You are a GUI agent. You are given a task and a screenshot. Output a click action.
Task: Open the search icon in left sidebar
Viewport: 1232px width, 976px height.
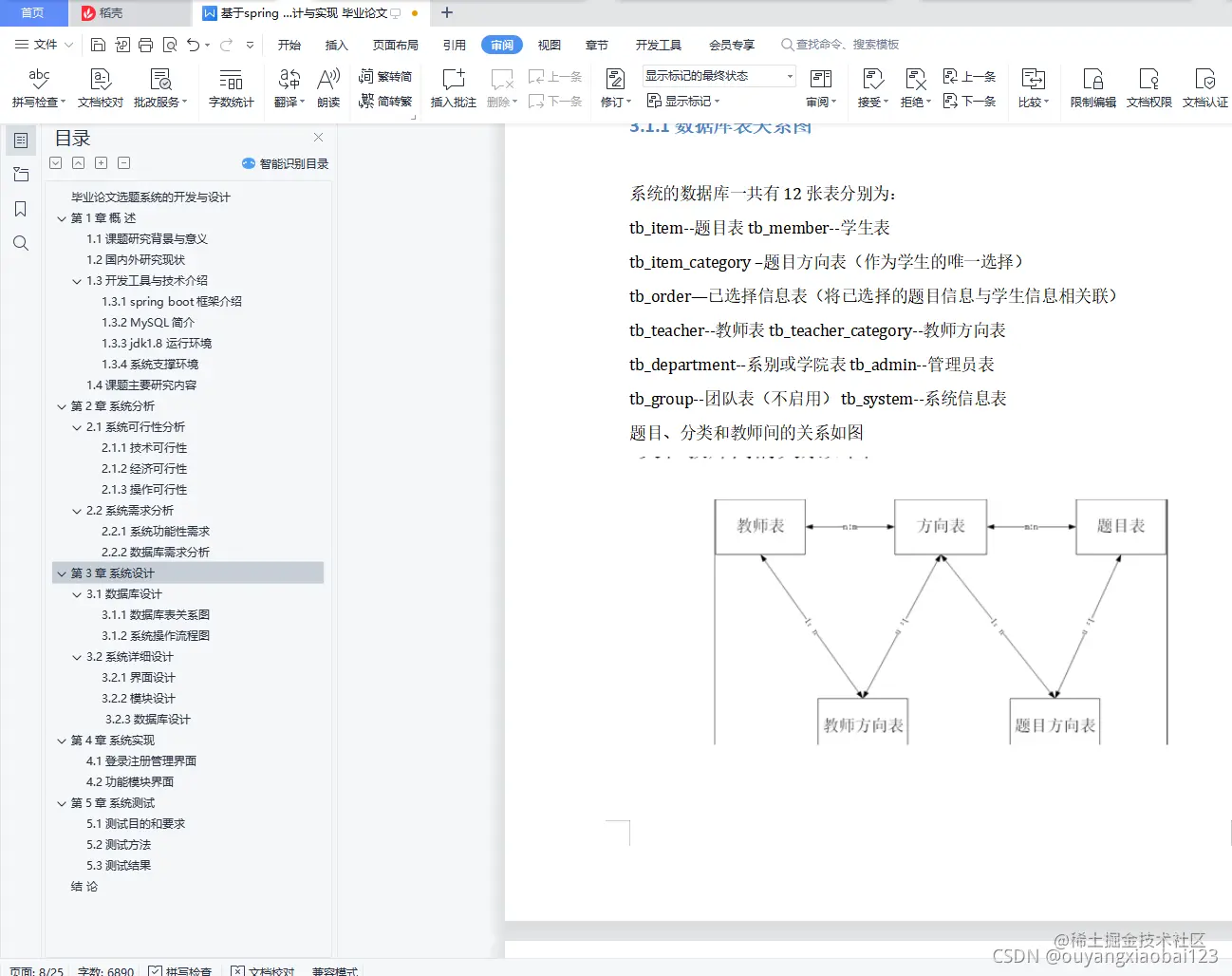click(x=20, y=243)
